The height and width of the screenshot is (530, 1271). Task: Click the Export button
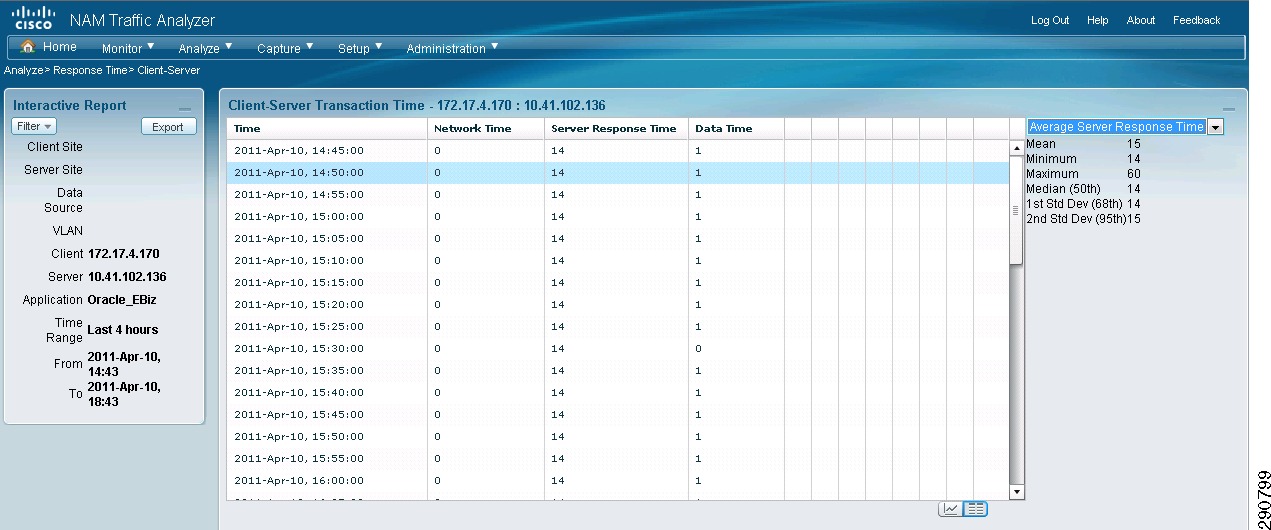point(168,127)
